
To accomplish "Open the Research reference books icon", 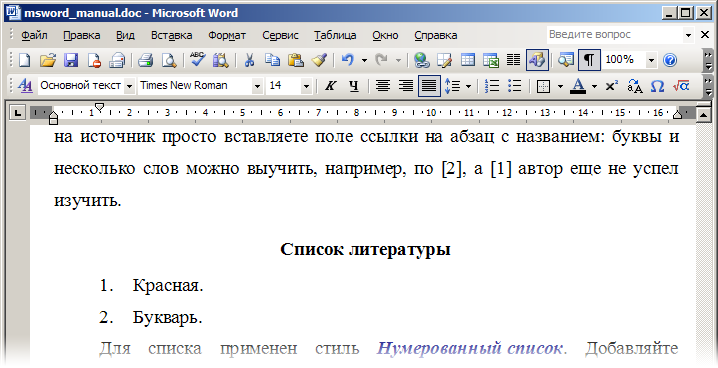I will 221,60.
